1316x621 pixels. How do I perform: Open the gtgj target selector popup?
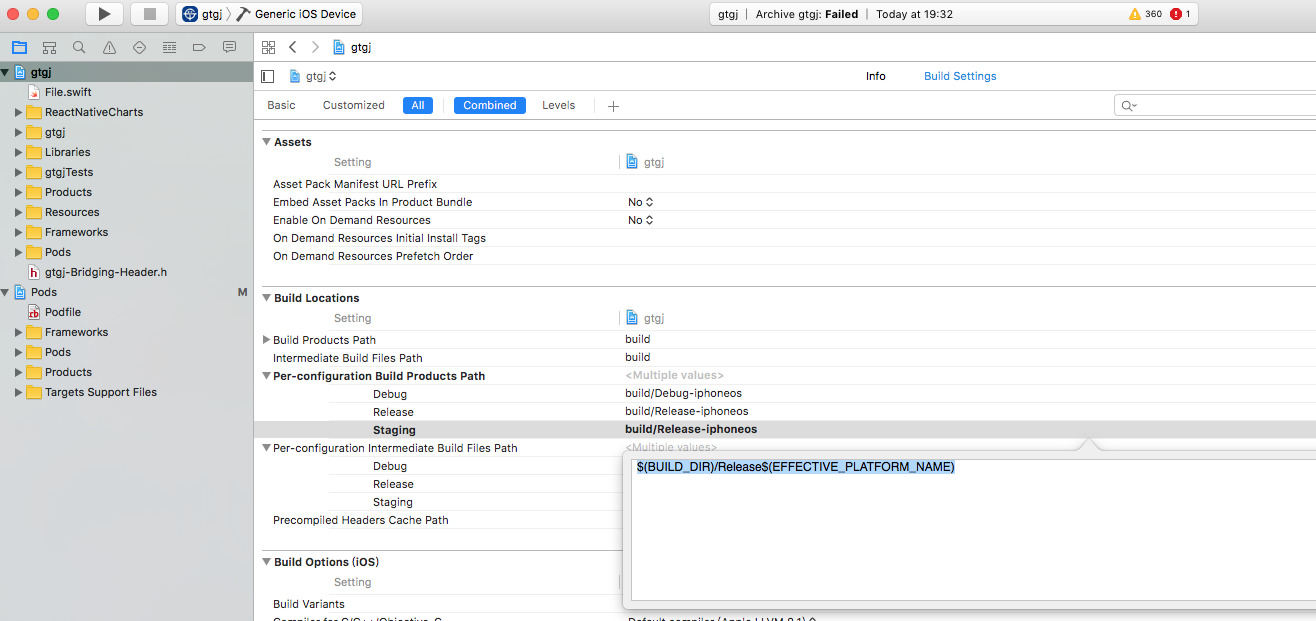[313, 76]
